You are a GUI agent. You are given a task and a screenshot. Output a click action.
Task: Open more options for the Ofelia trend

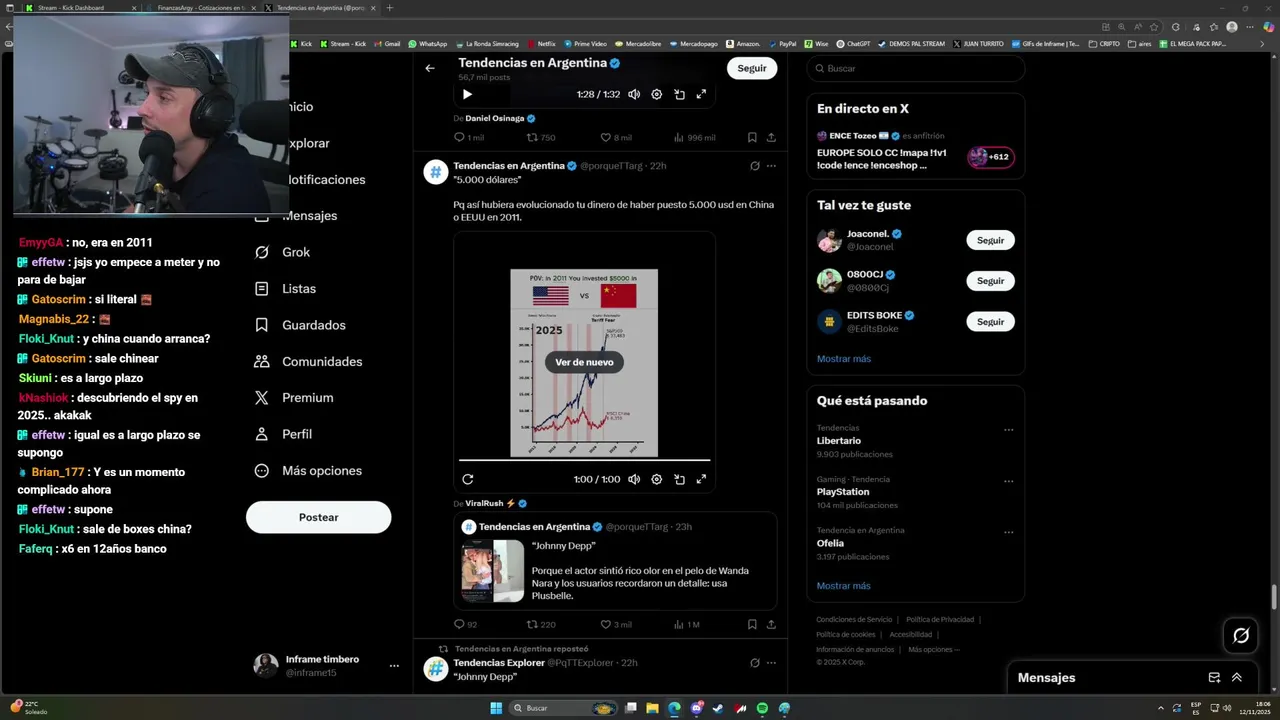pos(1008,533)
